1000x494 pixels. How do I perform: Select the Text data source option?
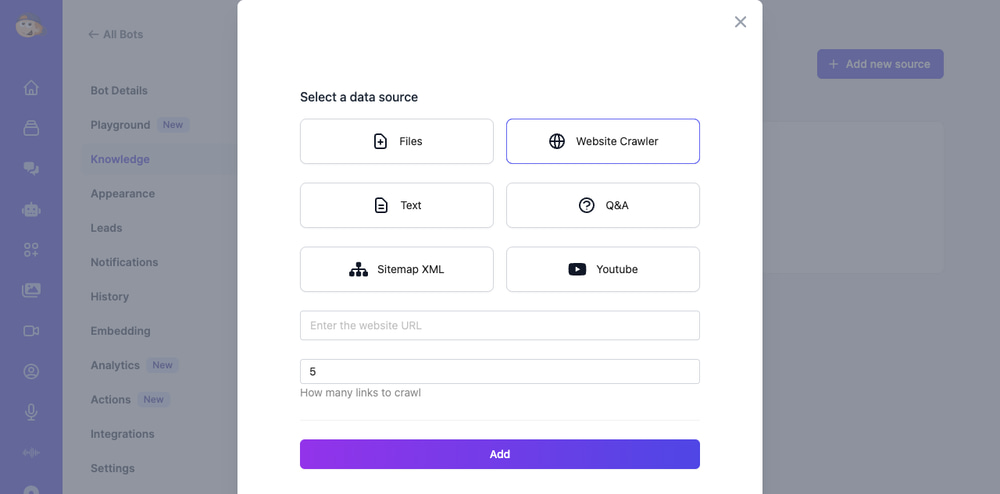tap(397, 205)
